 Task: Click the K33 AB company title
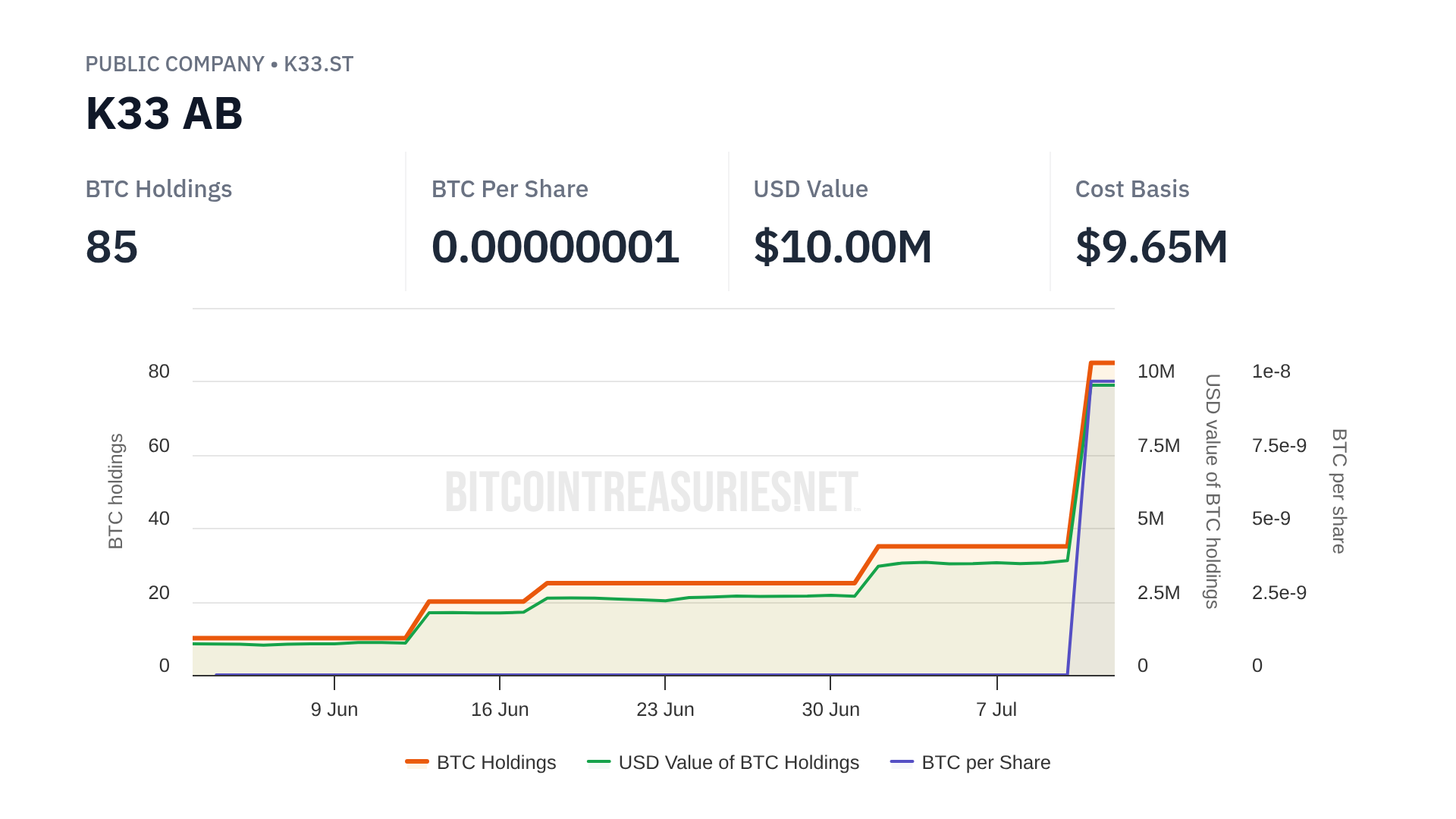coord(164,114)
